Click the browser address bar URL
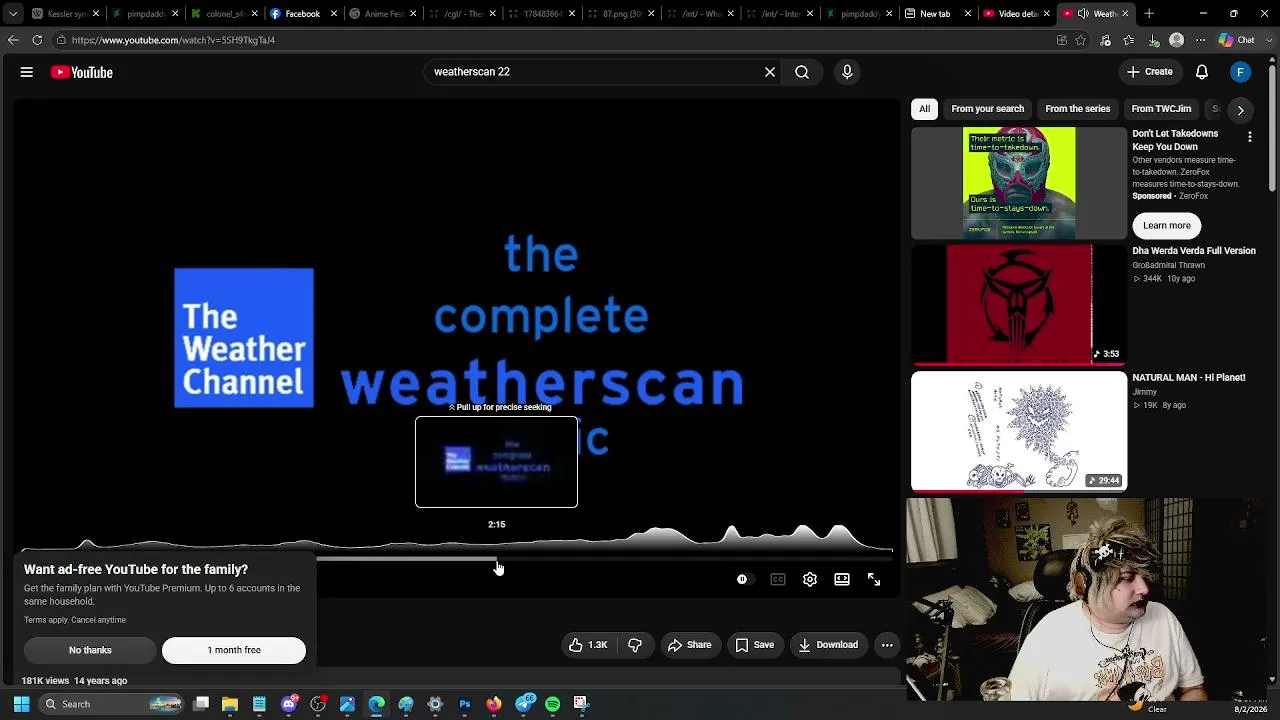Image resolution: width=1280 pixels, height=720 pixels. click(x=173, y=40)
